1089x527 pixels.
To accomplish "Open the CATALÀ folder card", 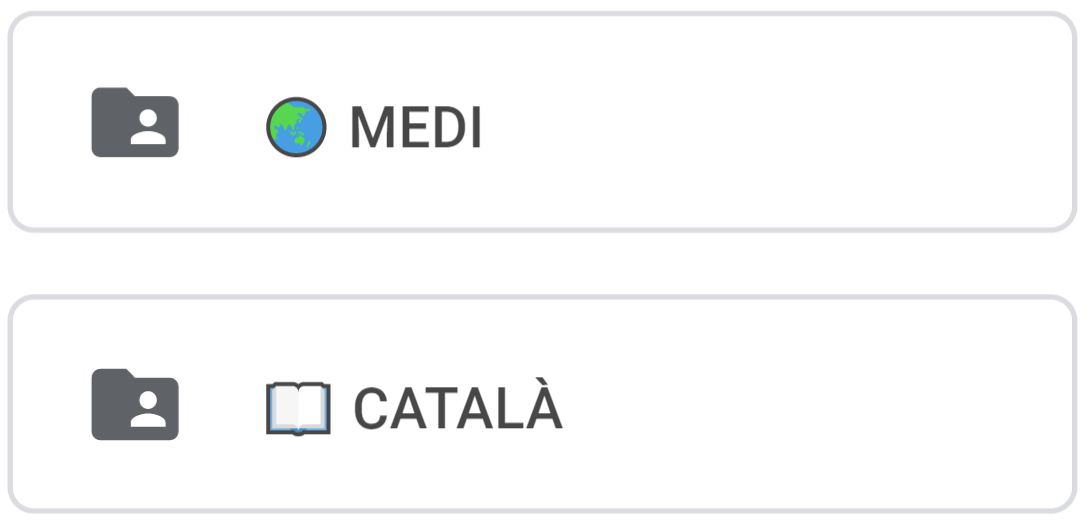I will [x=542, y=405].
